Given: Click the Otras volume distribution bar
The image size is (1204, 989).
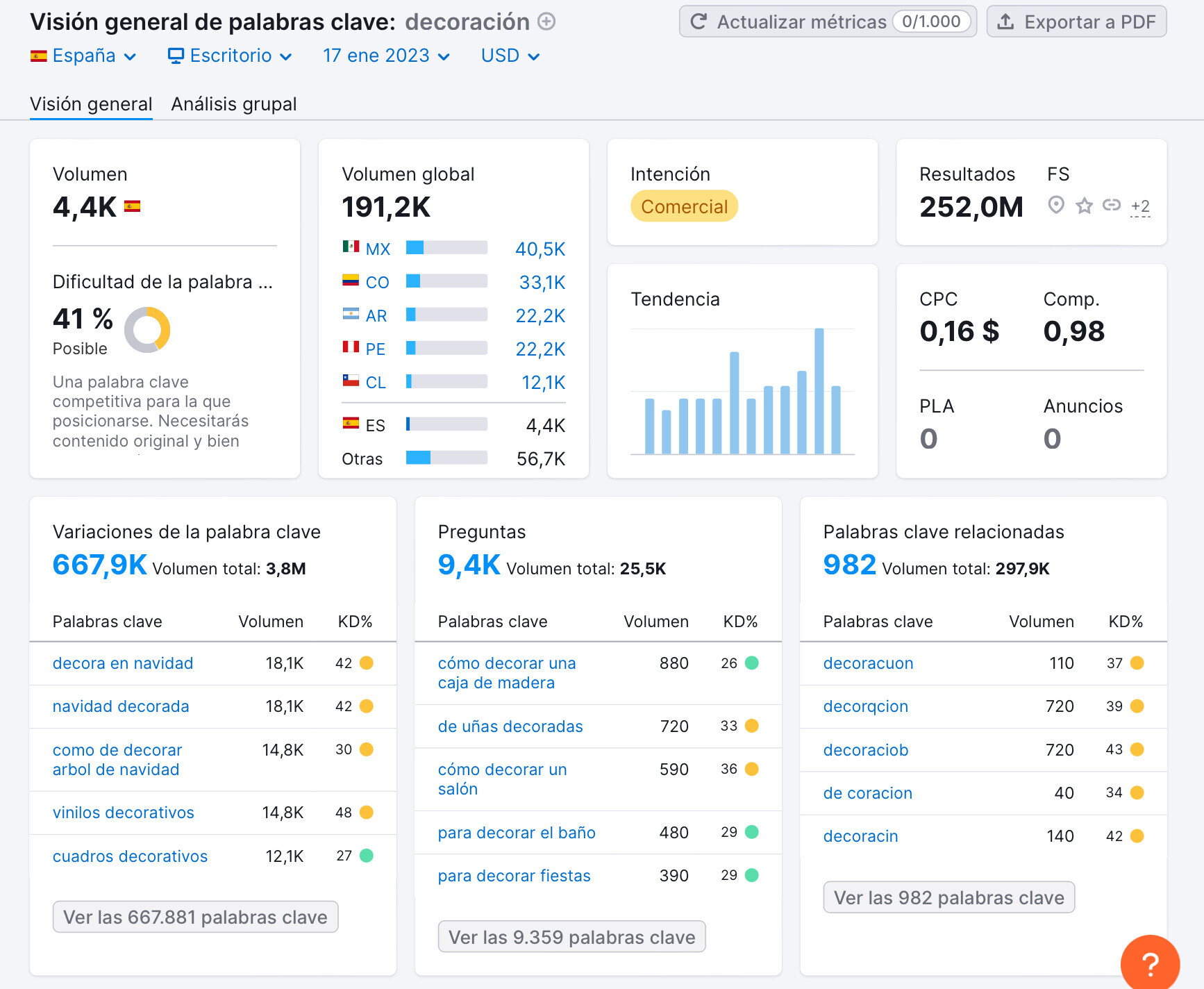Looking at the screenshot, I should pos(446,457).
